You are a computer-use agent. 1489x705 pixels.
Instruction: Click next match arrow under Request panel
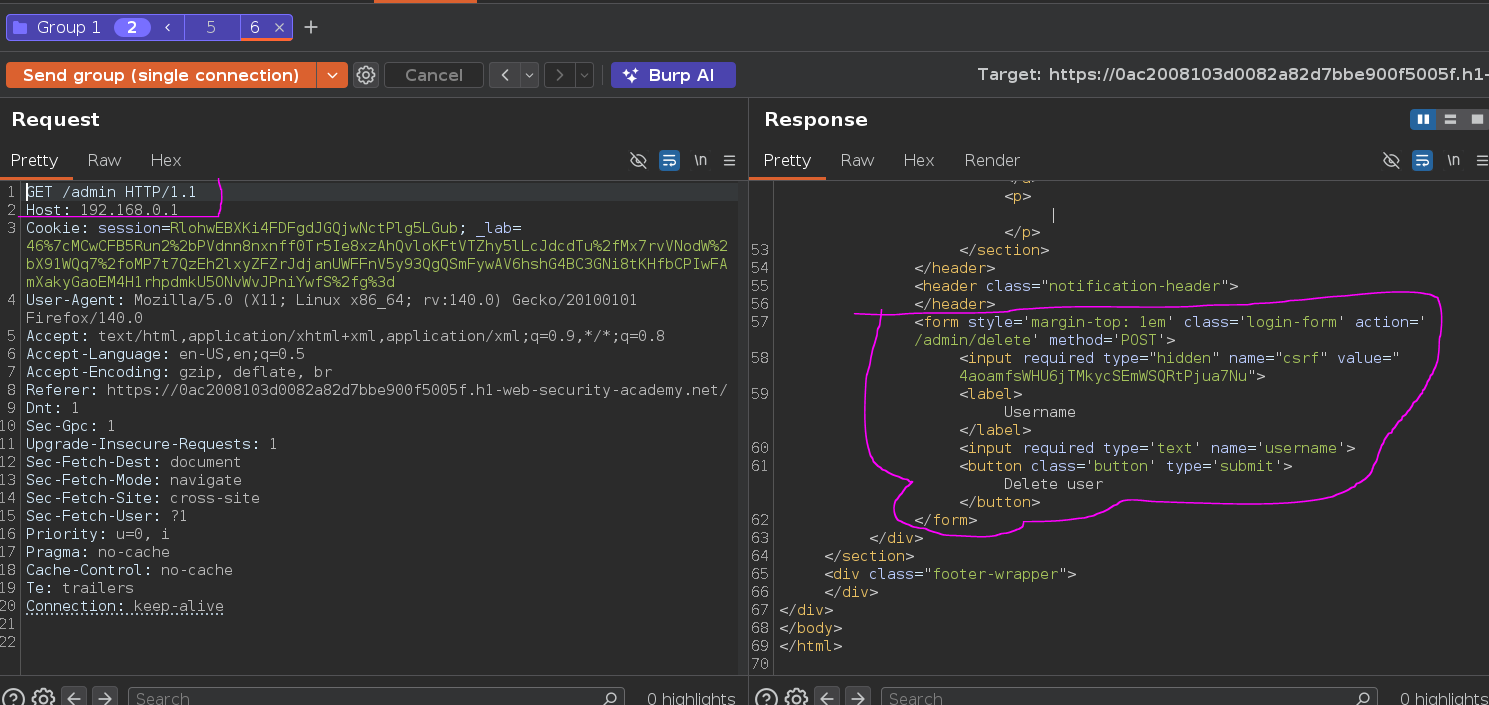(105, 698)
